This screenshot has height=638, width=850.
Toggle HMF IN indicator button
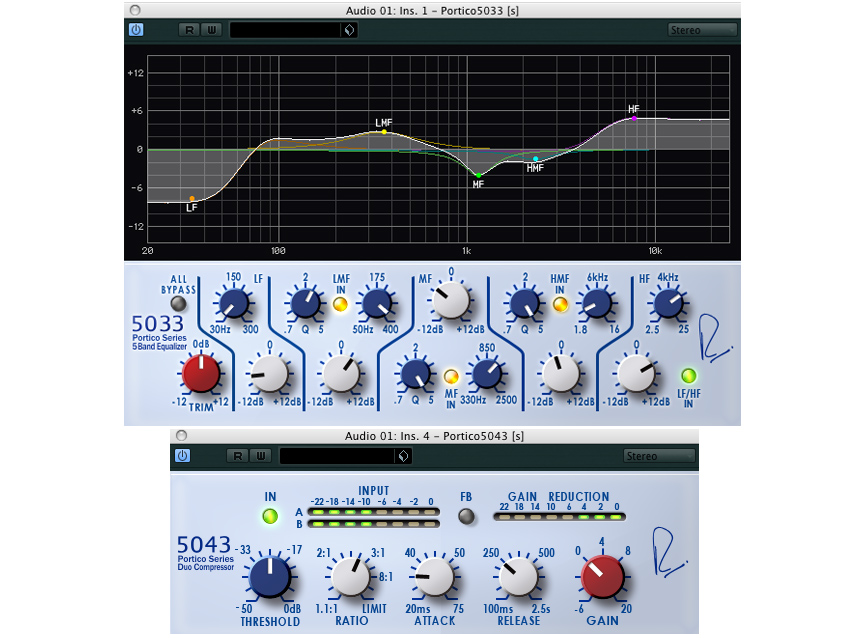pyautogui.click(x=561, y=304)
